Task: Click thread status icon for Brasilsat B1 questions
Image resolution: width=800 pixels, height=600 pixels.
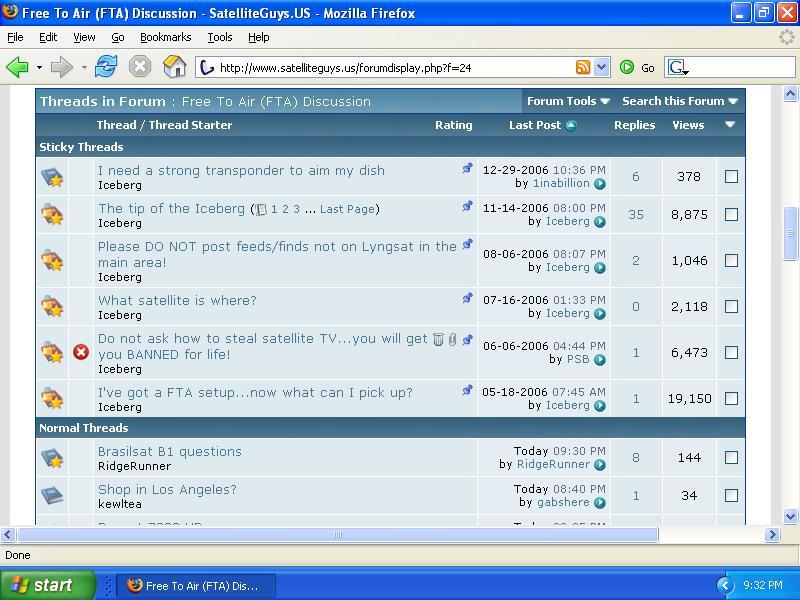Action: (52, 458)
